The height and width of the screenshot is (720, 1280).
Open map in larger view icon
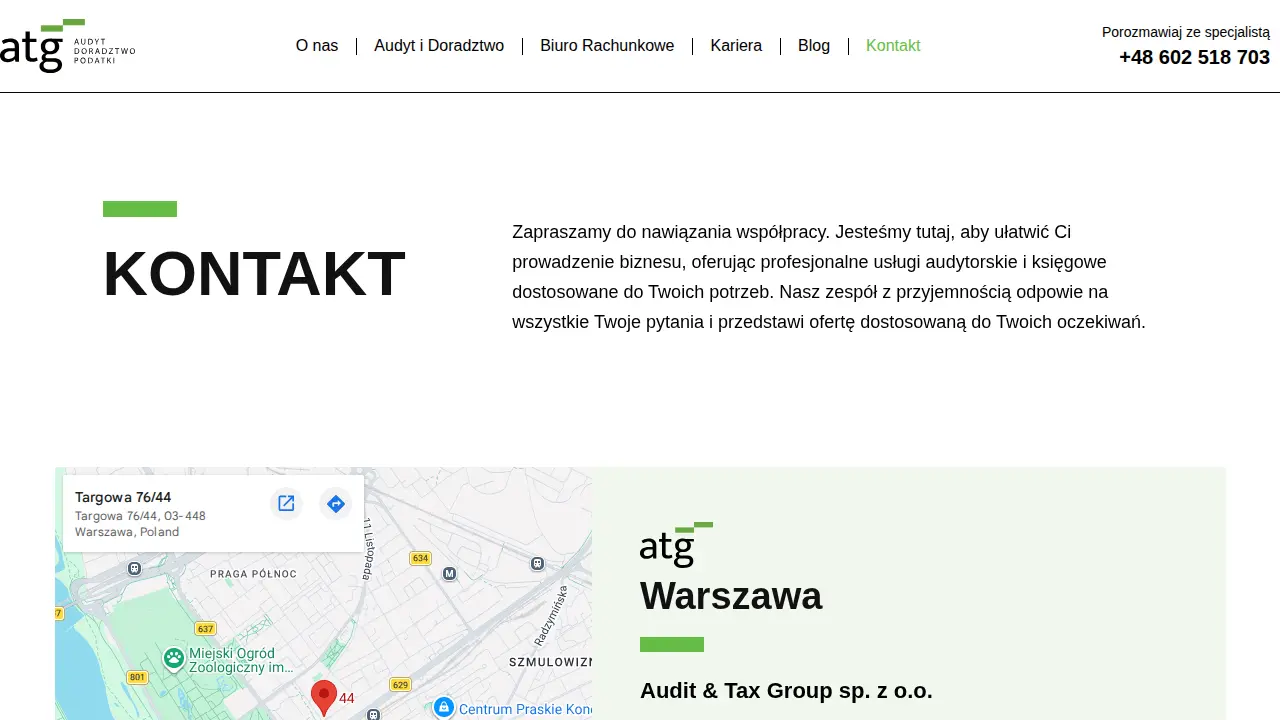[286, 503]
